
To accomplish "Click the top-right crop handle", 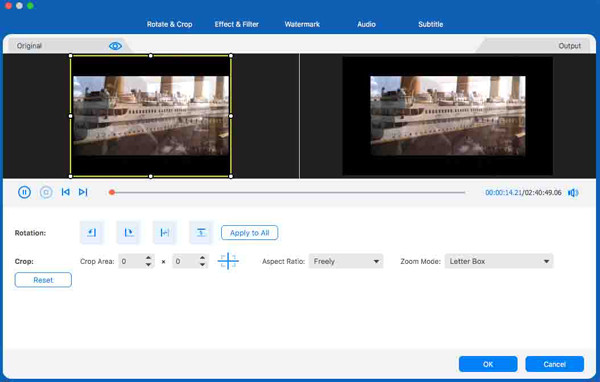I will [231, 56].
